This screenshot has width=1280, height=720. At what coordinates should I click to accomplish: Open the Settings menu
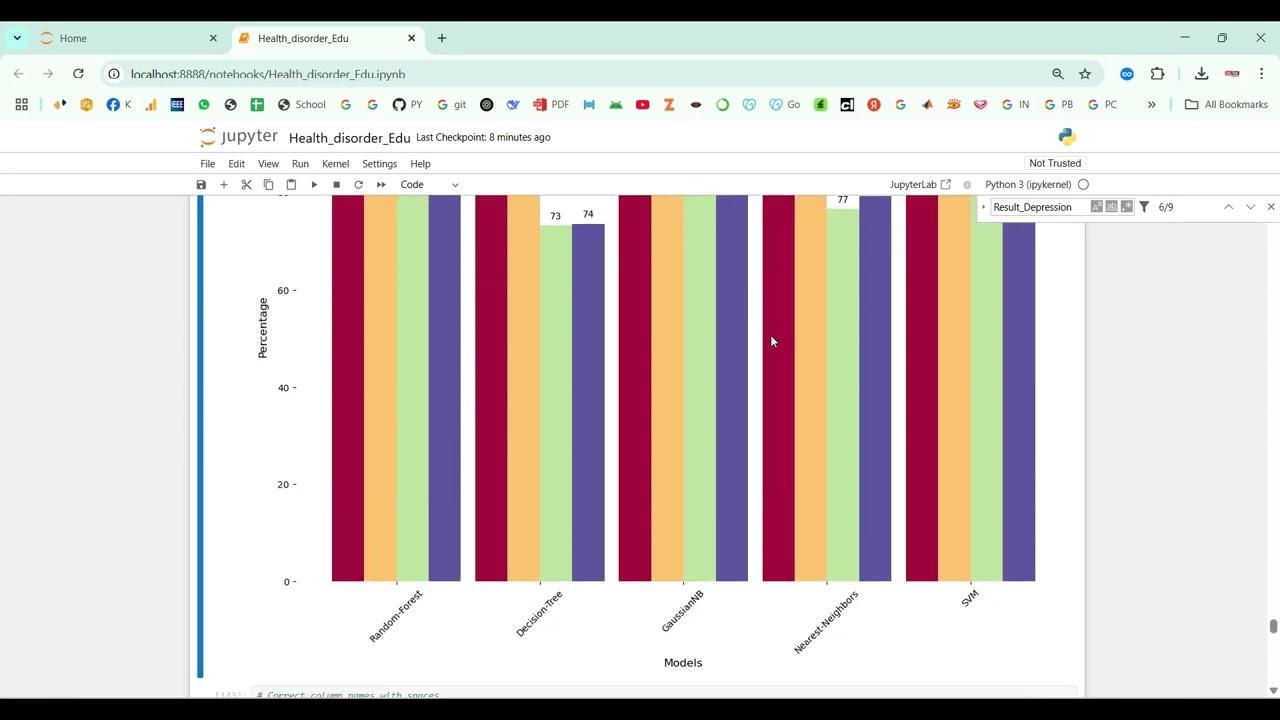[x=379, y=164]
